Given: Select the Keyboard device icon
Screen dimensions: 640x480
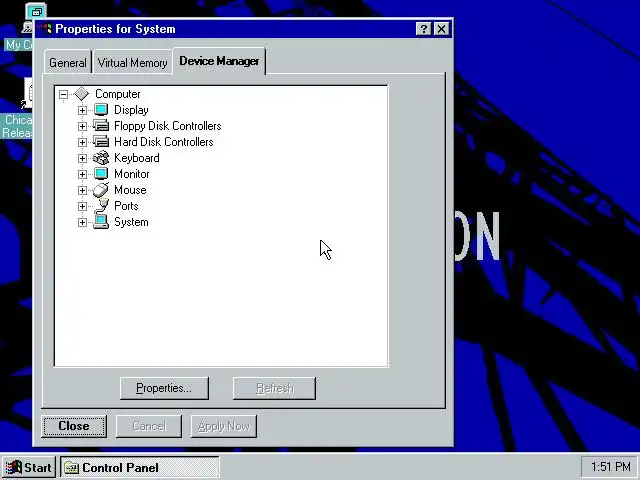Looking at the screenshot, I should coord(101,158).
